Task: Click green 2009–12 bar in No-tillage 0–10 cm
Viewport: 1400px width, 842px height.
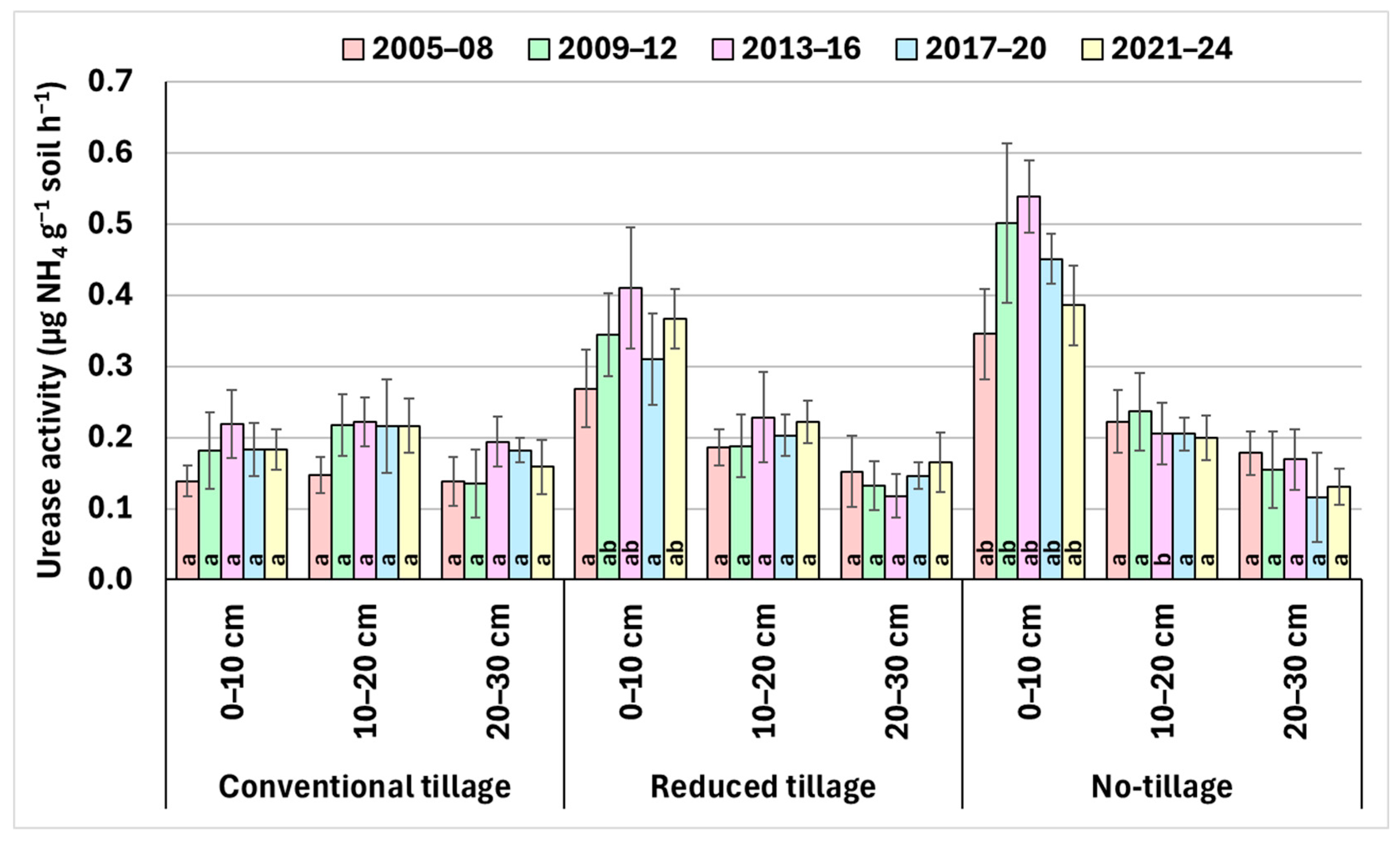Action: point(1007,401)
